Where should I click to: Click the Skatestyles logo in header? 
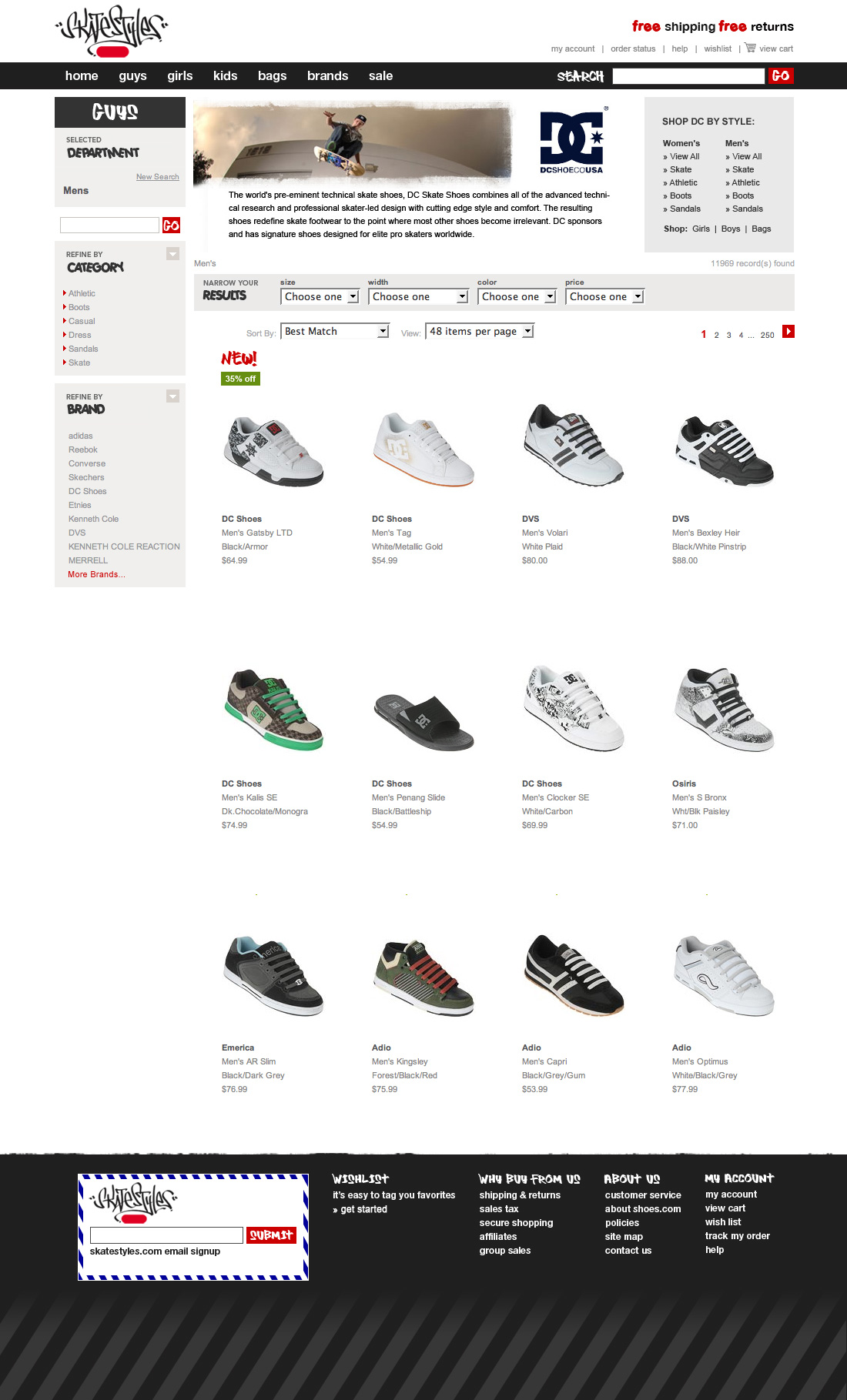(x=112, y=31)
